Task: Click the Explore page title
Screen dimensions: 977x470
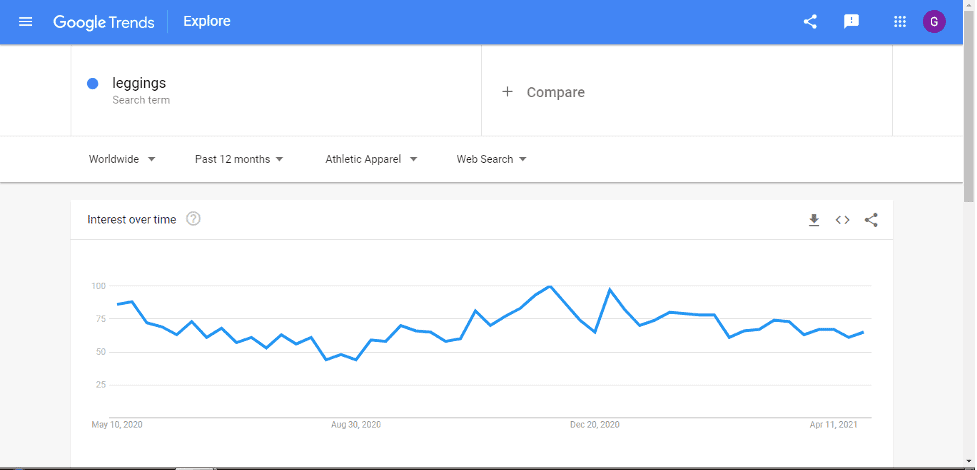Action: coord(207,21)
